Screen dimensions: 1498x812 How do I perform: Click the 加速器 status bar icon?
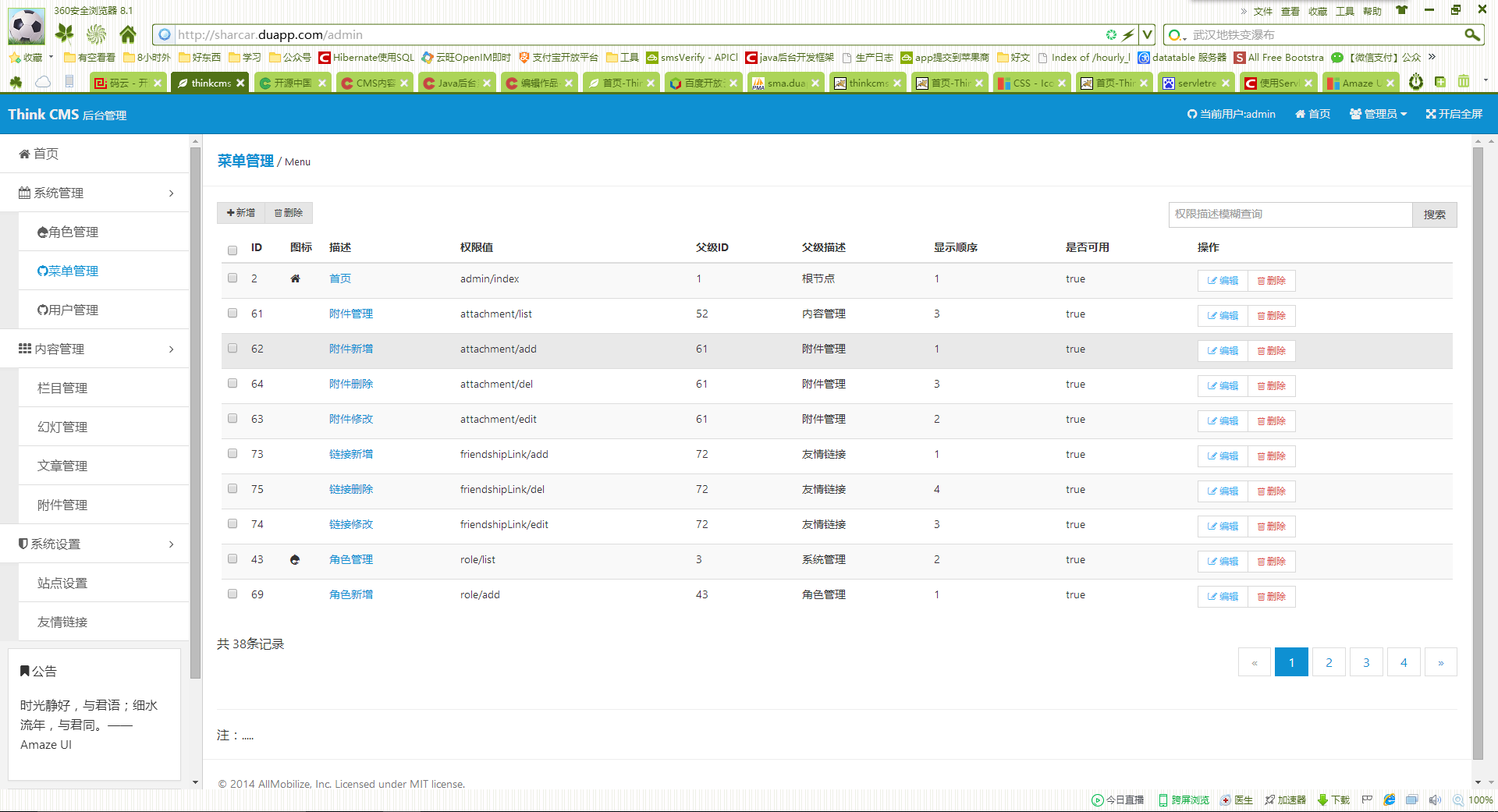[x=1285, y=800]
